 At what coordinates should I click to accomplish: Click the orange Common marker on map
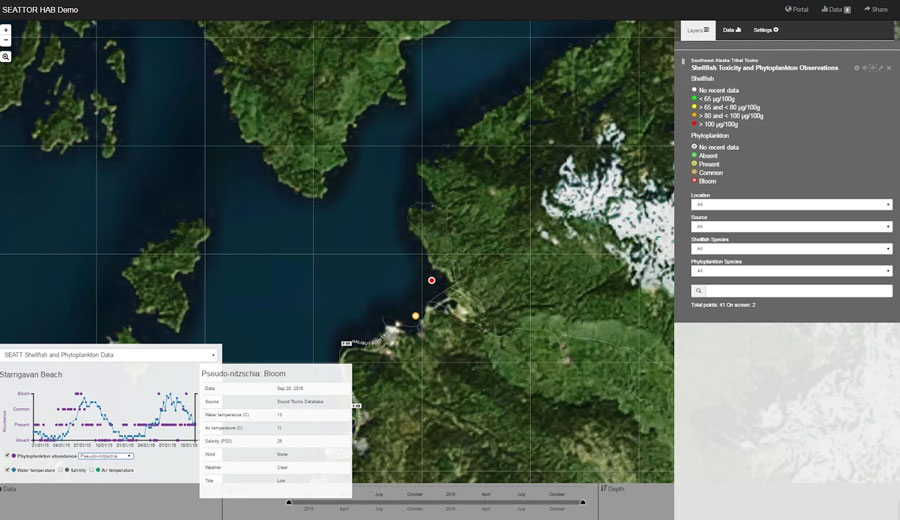(x=415, y=316)
